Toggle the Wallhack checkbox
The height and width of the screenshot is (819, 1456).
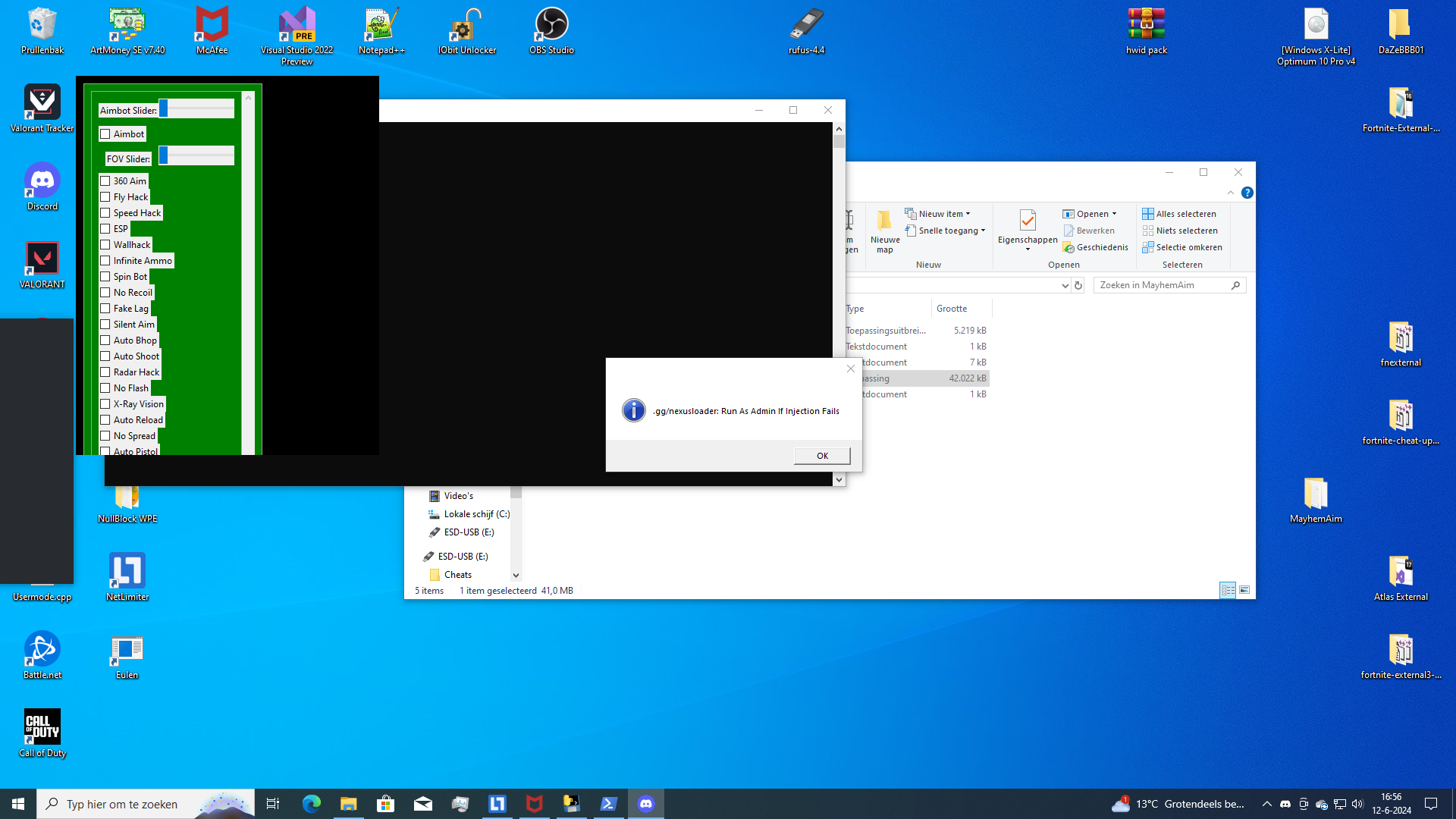pyautogui.click(x=105, y=245)
